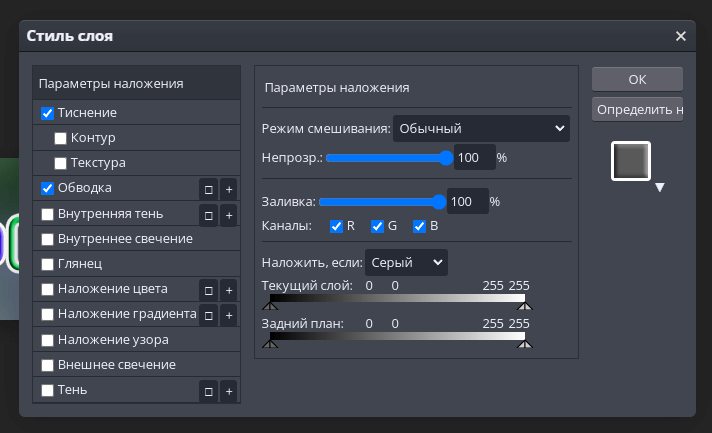The height and width of the screenshot is (433, 712).
Task: Click the OK button
Action: (x=637, y=79)
